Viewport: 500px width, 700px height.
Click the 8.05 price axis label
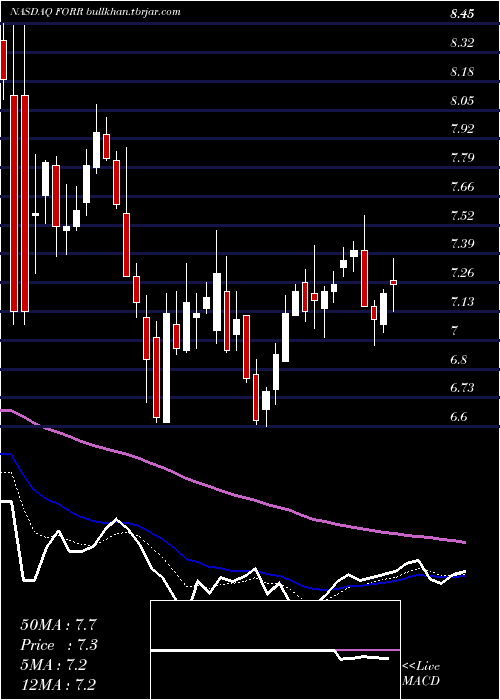click(462, 100)
